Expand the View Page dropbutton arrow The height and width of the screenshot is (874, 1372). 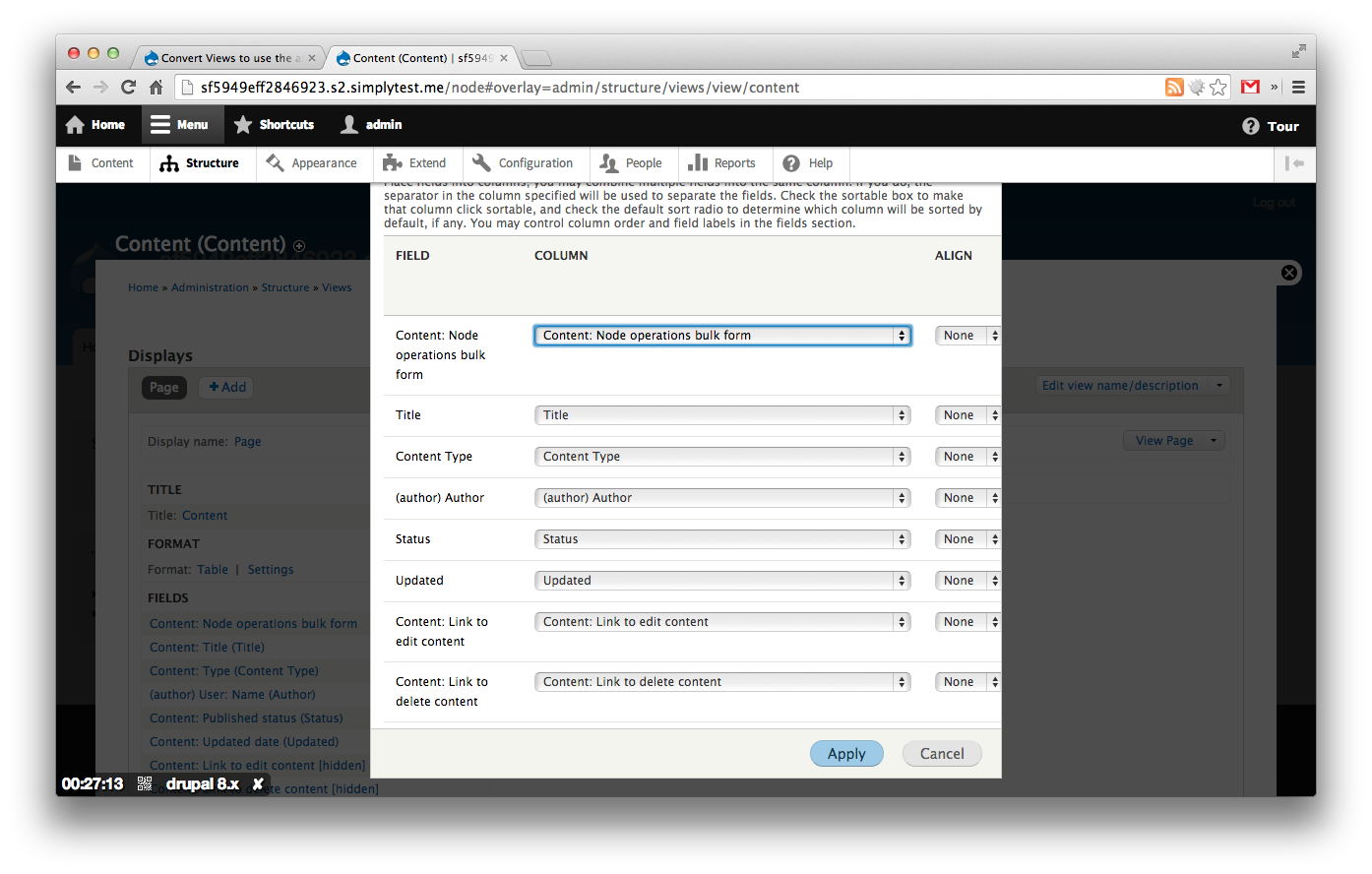point(1214,441)
